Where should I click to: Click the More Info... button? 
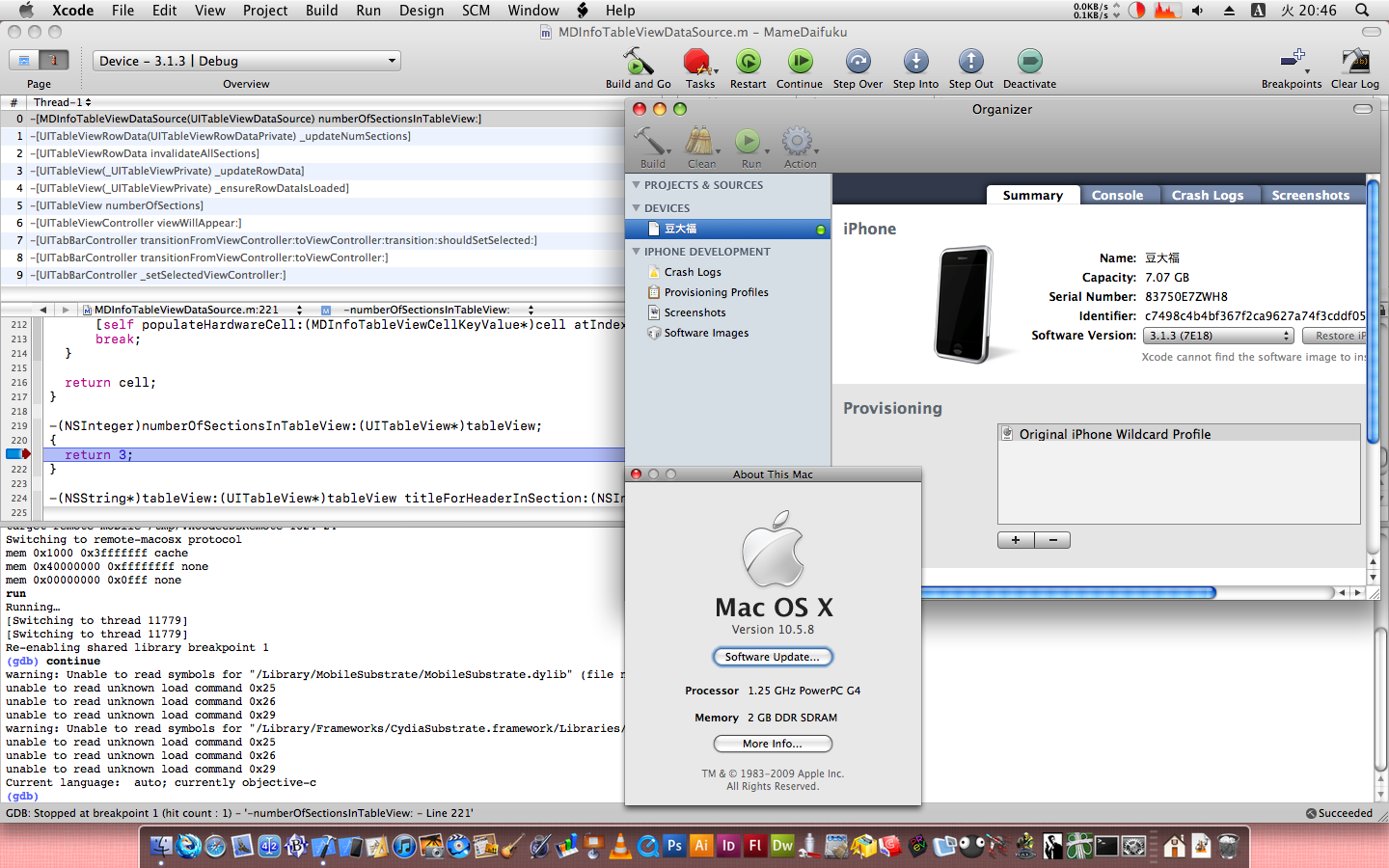coord(773,744)
